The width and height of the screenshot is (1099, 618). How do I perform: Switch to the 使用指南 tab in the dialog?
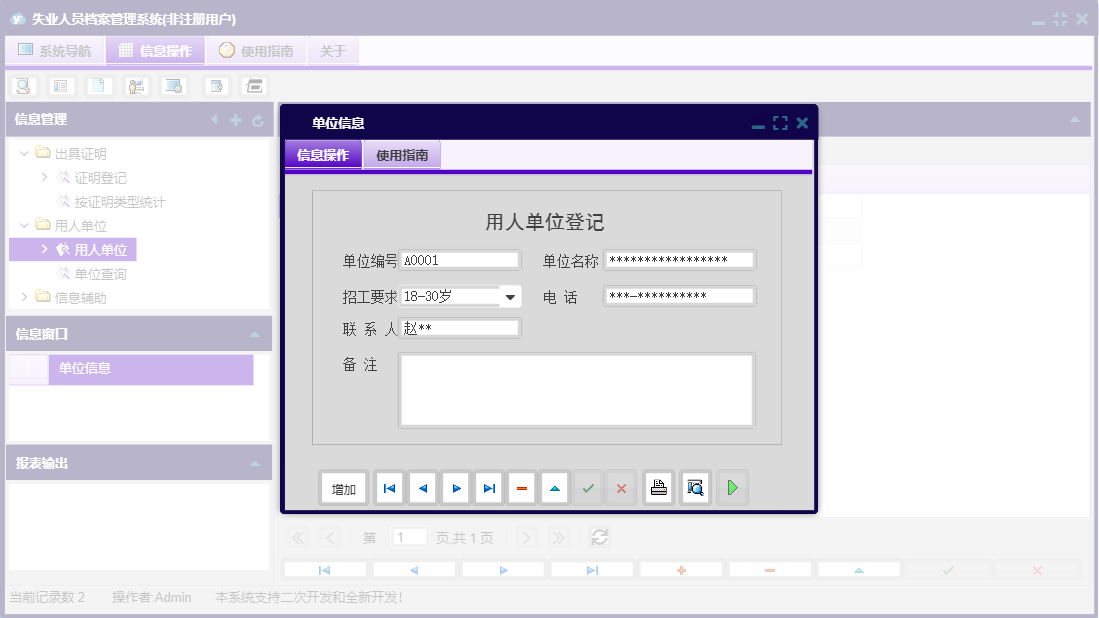click(x=401, y=155)
